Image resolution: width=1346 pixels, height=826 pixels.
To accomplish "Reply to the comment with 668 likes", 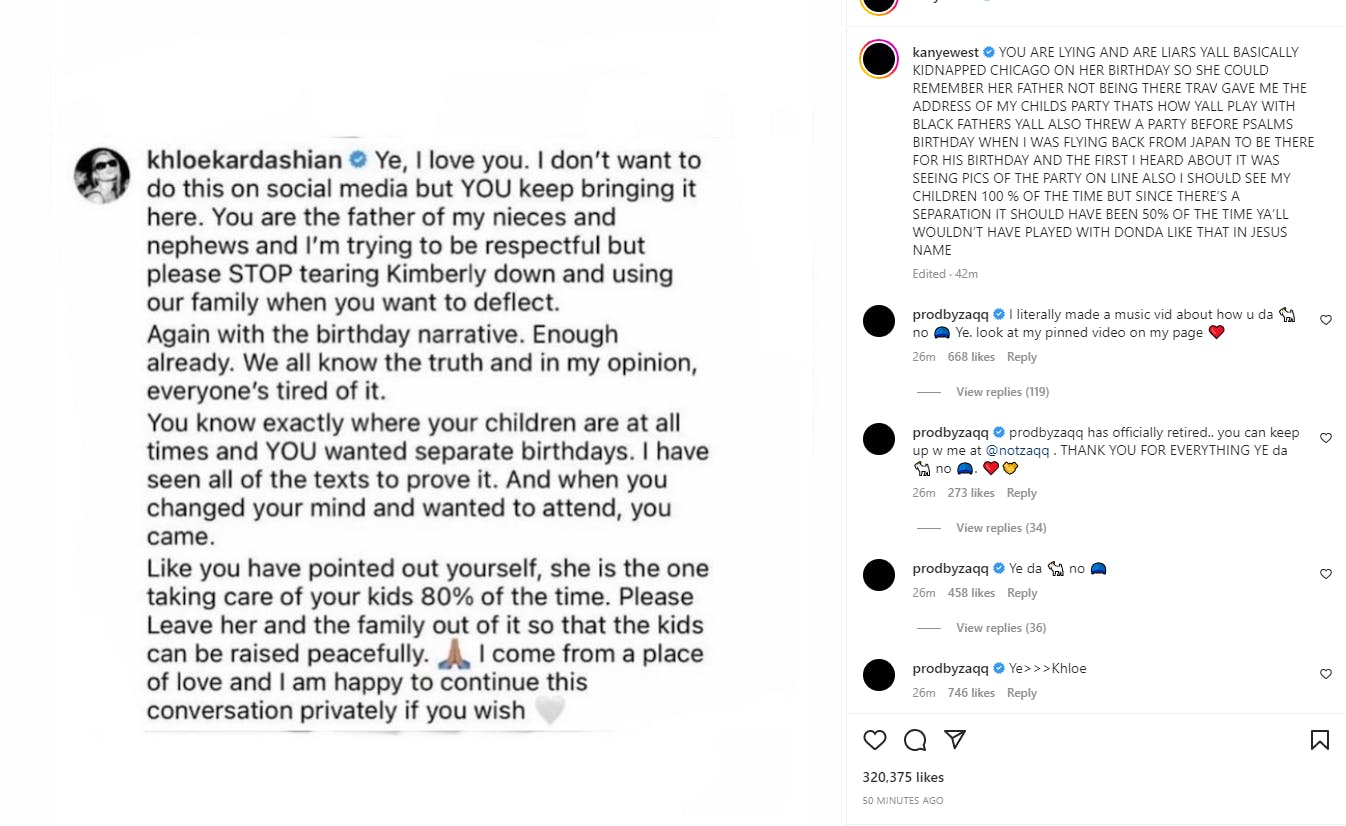I will (1021, 357).
